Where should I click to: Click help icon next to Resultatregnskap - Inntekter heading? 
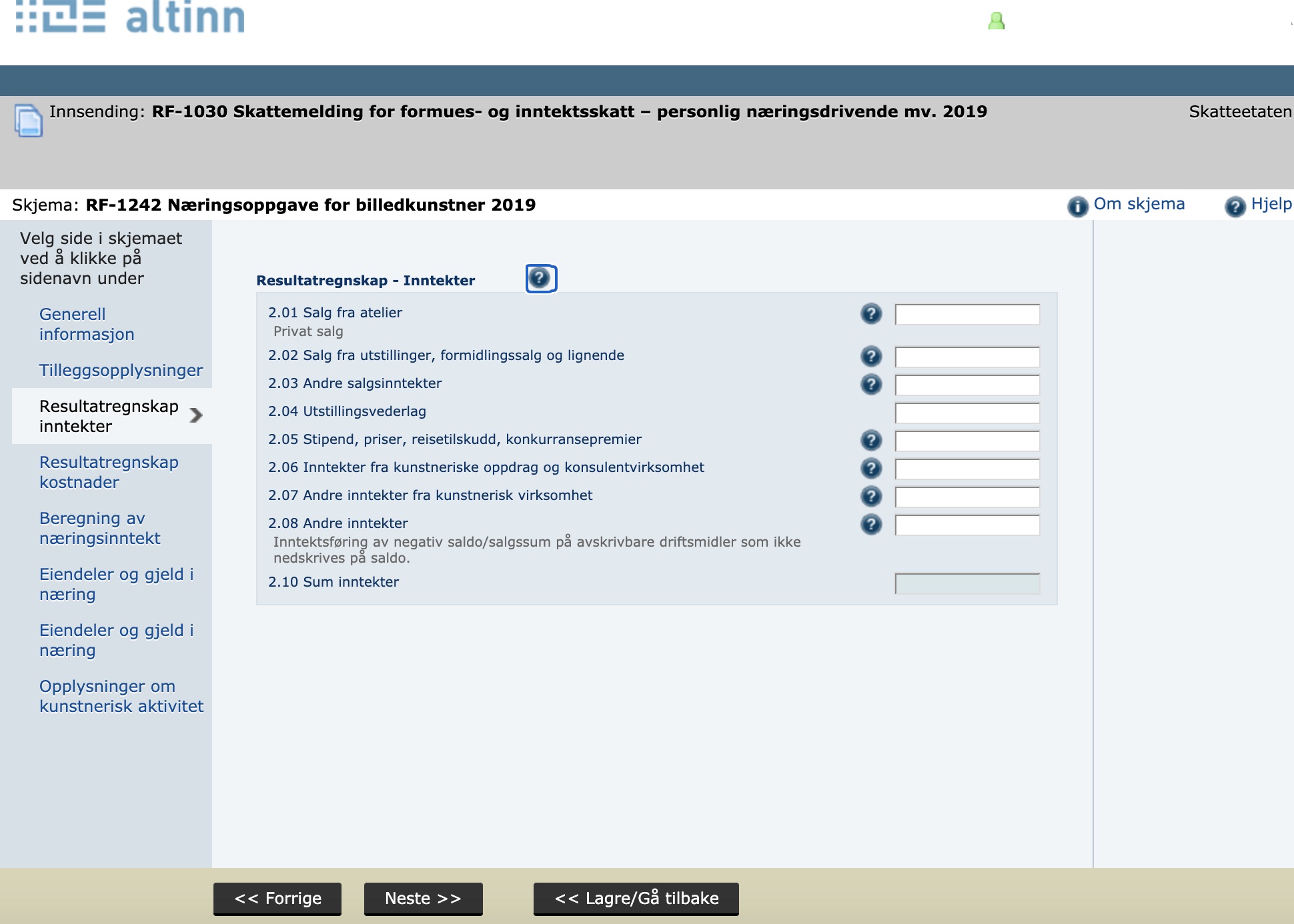(x=540, y=278)
